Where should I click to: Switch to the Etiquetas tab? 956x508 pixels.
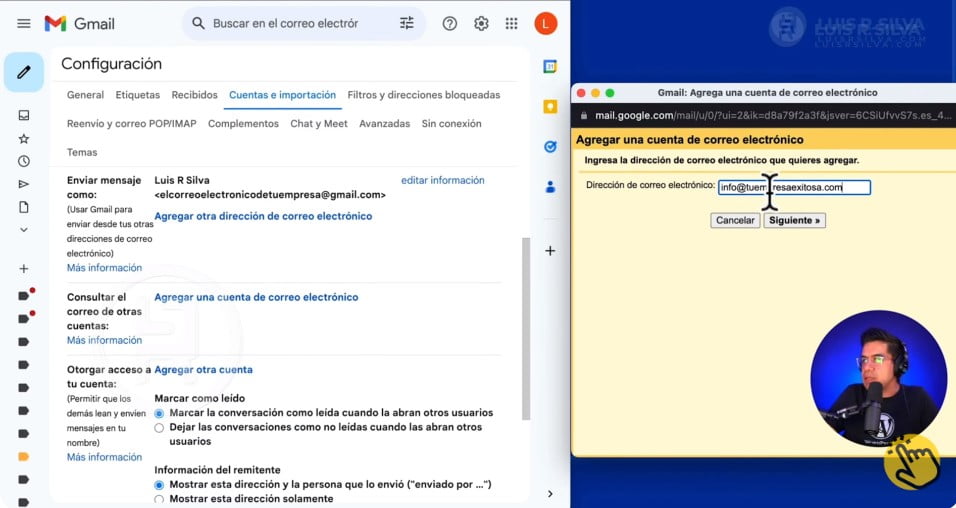(138, 95)
